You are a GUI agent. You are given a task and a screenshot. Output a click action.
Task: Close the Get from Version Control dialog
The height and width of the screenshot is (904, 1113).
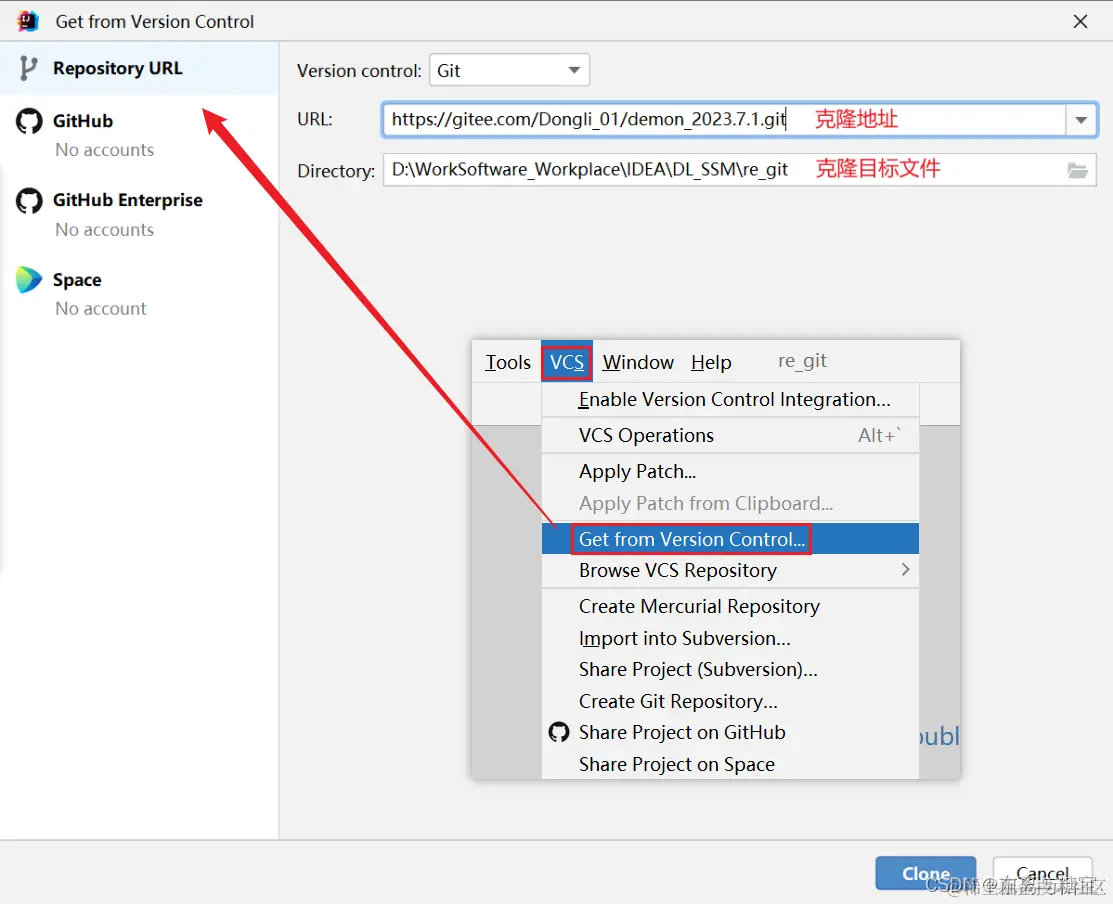(x=1080, y=21)
